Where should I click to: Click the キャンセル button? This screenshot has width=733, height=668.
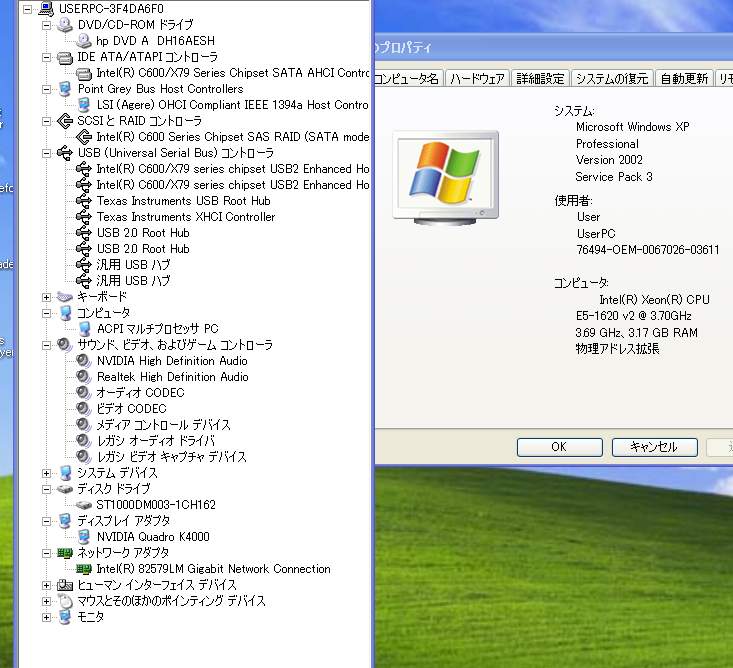coord(654,447)
